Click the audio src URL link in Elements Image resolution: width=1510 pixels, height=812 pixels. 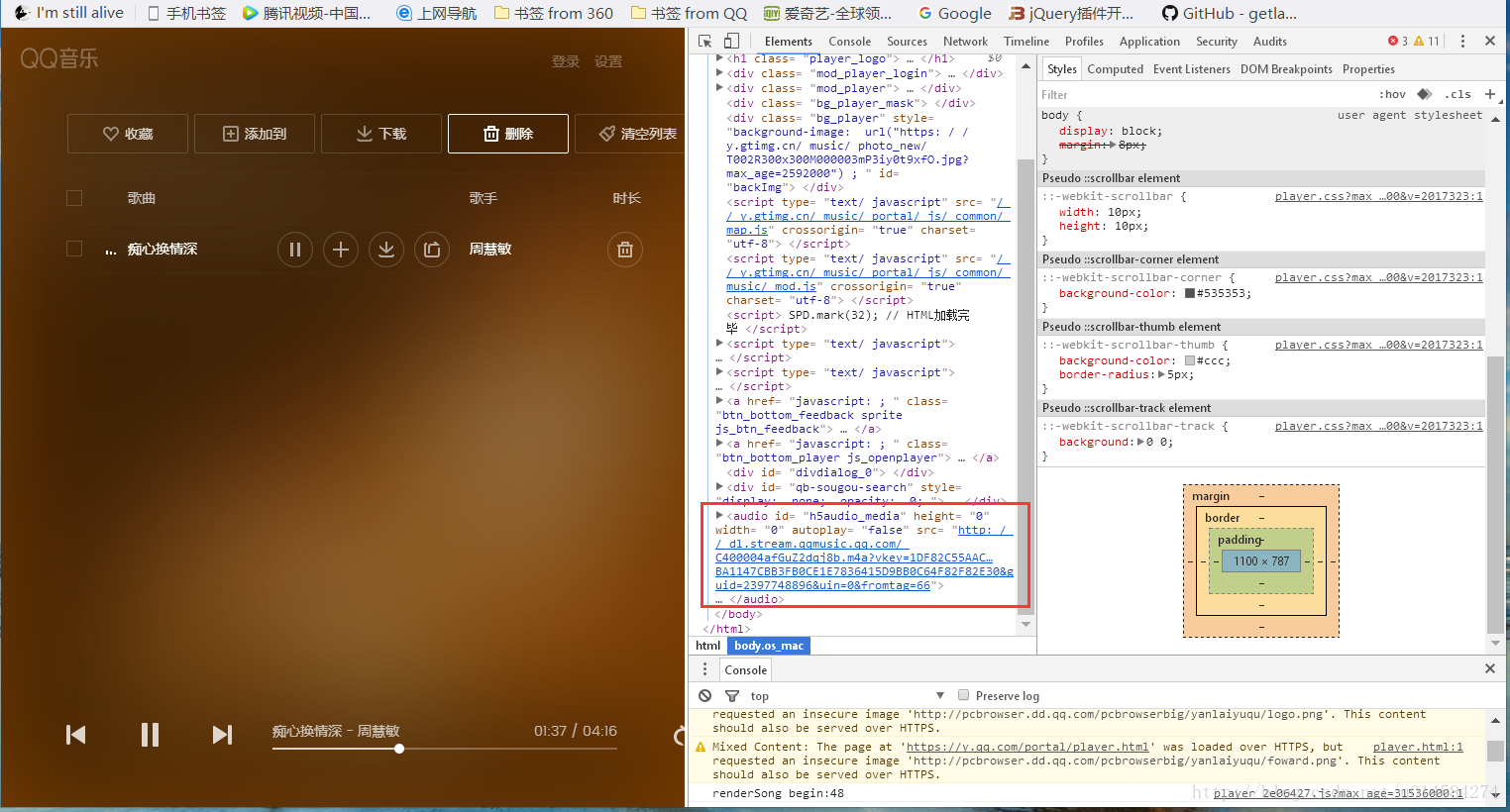tap(864, 558)
